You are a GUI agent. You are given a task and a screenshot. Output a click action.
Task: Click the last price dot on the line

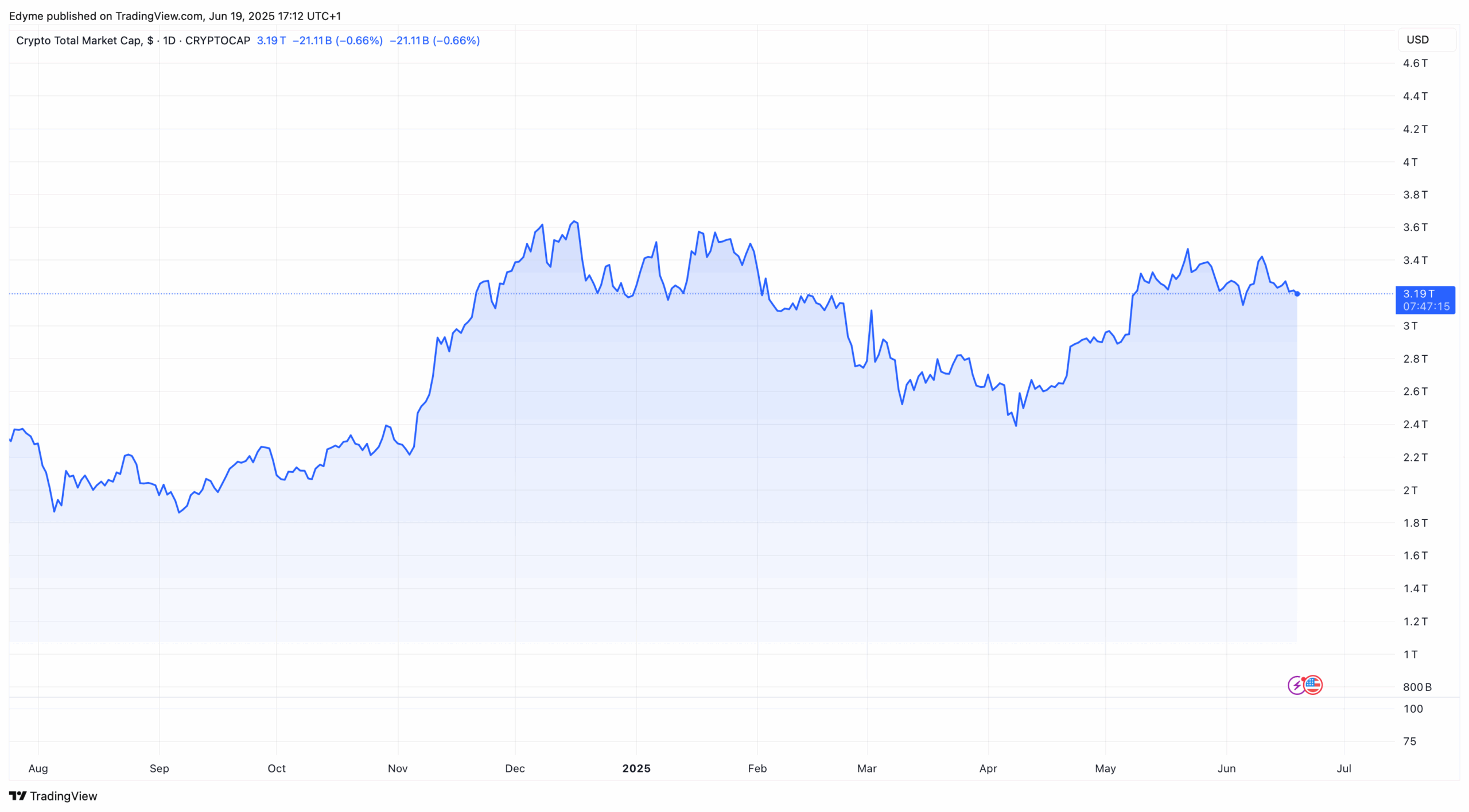[1297, 294]
